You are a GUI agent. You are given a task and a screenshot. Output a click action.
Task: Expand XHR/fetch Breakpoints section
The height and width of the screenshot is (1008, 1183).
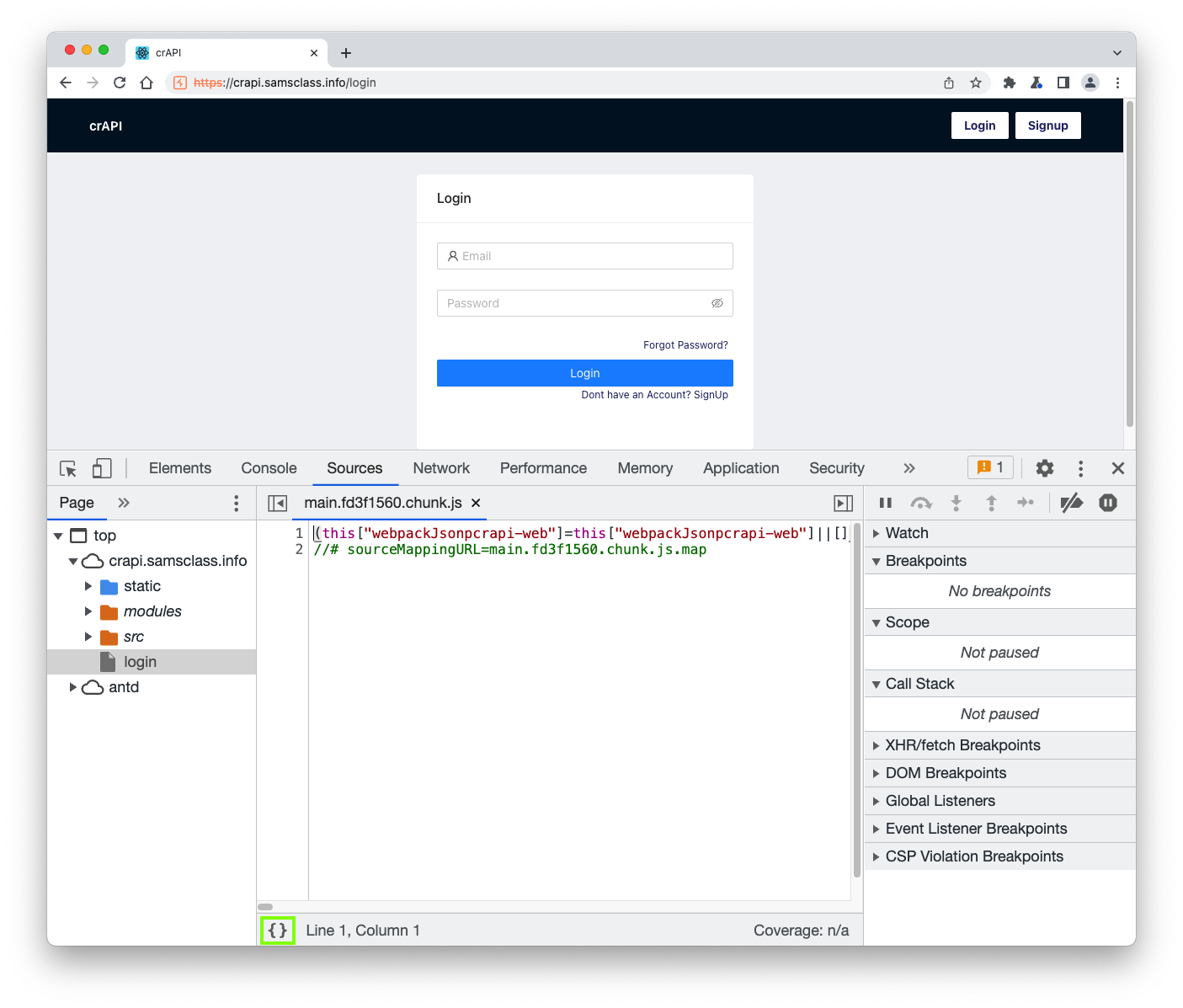(x=1000, y=745)
